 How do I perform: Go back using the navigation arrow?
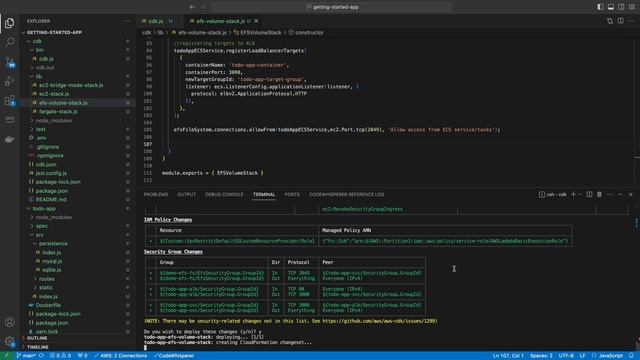coord(192,7)
